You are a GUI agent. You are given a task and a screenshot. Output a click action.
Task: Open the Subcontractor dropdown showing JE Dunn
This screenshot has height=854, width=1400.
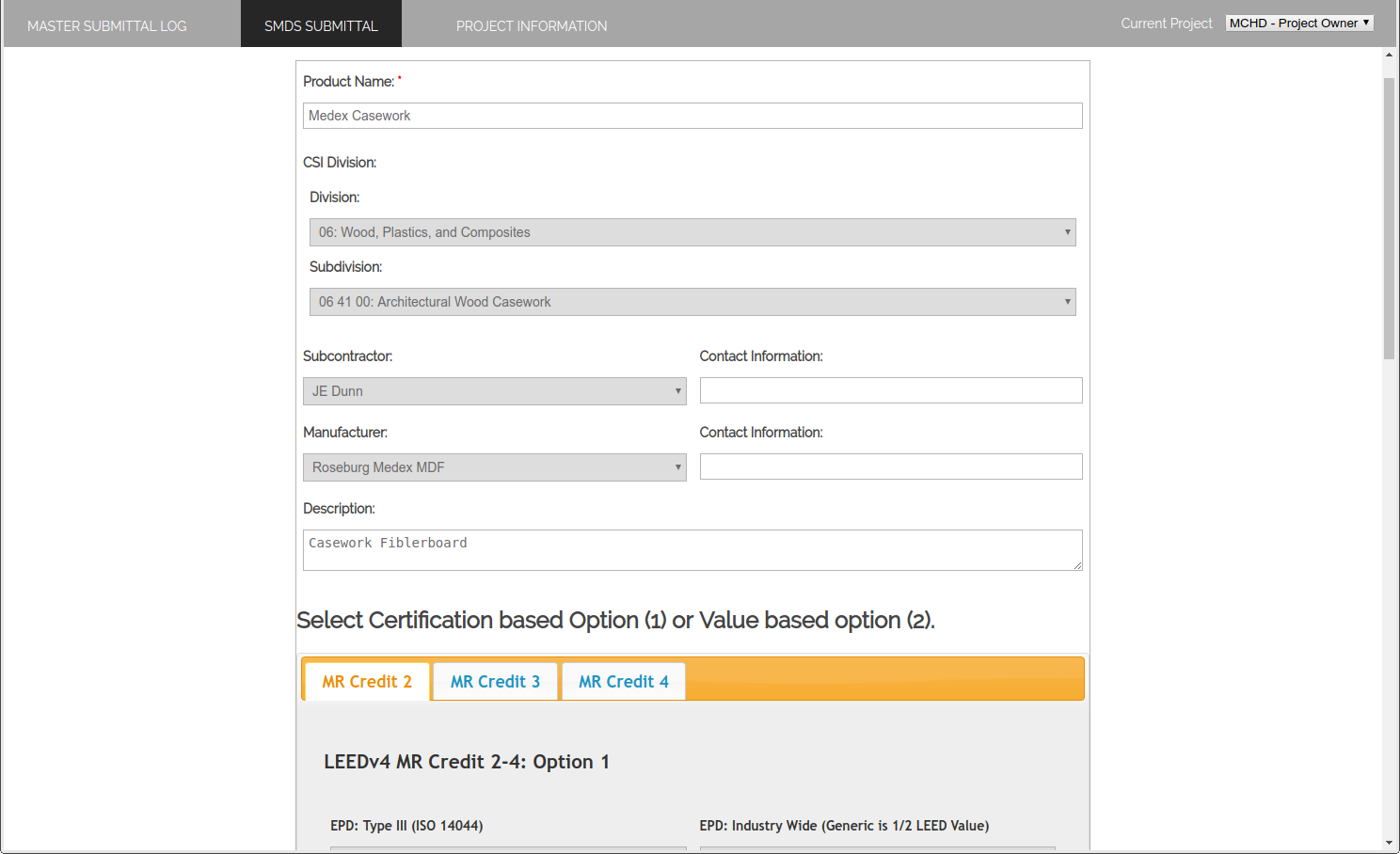(x=494, y=391)
